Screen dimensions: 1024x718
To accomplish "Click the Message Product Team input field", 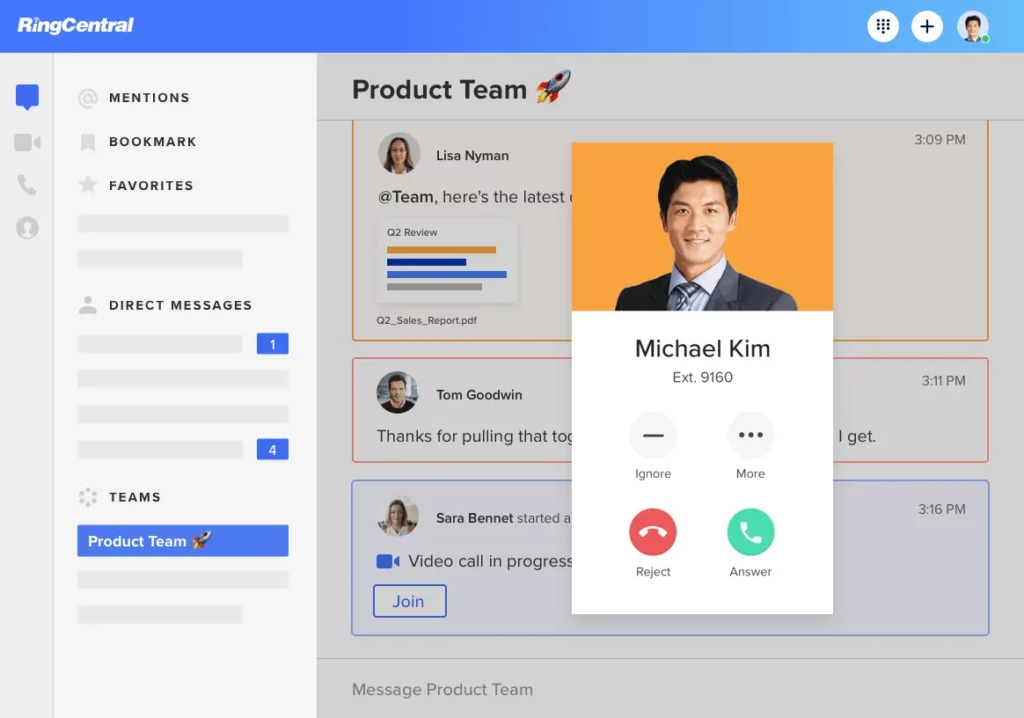I will tap(600, 689).
